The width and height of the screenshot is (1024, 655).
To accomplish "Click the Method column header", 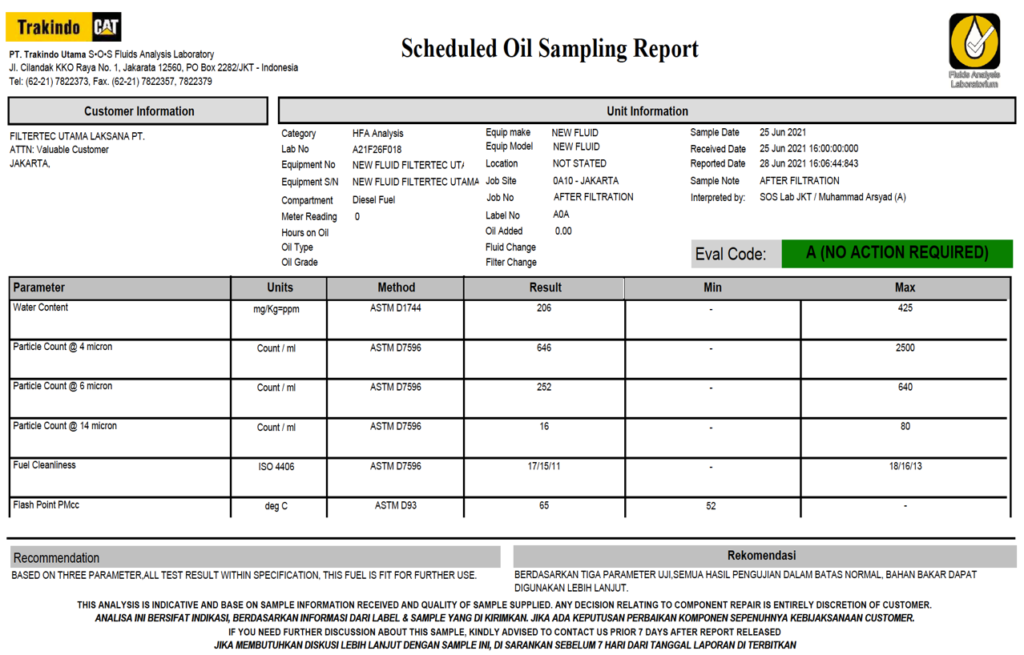I will pyautogui.click(x=396, y=287).
